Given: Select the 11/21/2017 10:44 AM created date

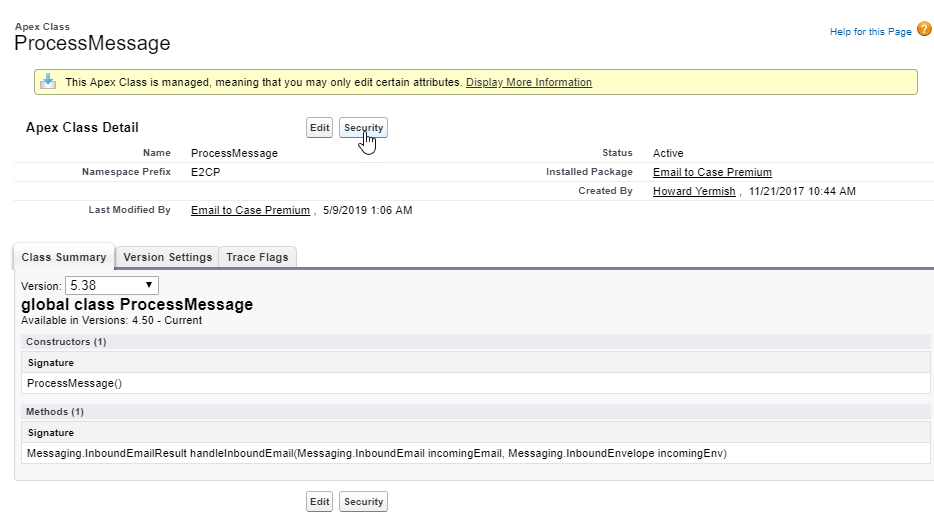Looking at the screenshot, I should coord(802,191).
